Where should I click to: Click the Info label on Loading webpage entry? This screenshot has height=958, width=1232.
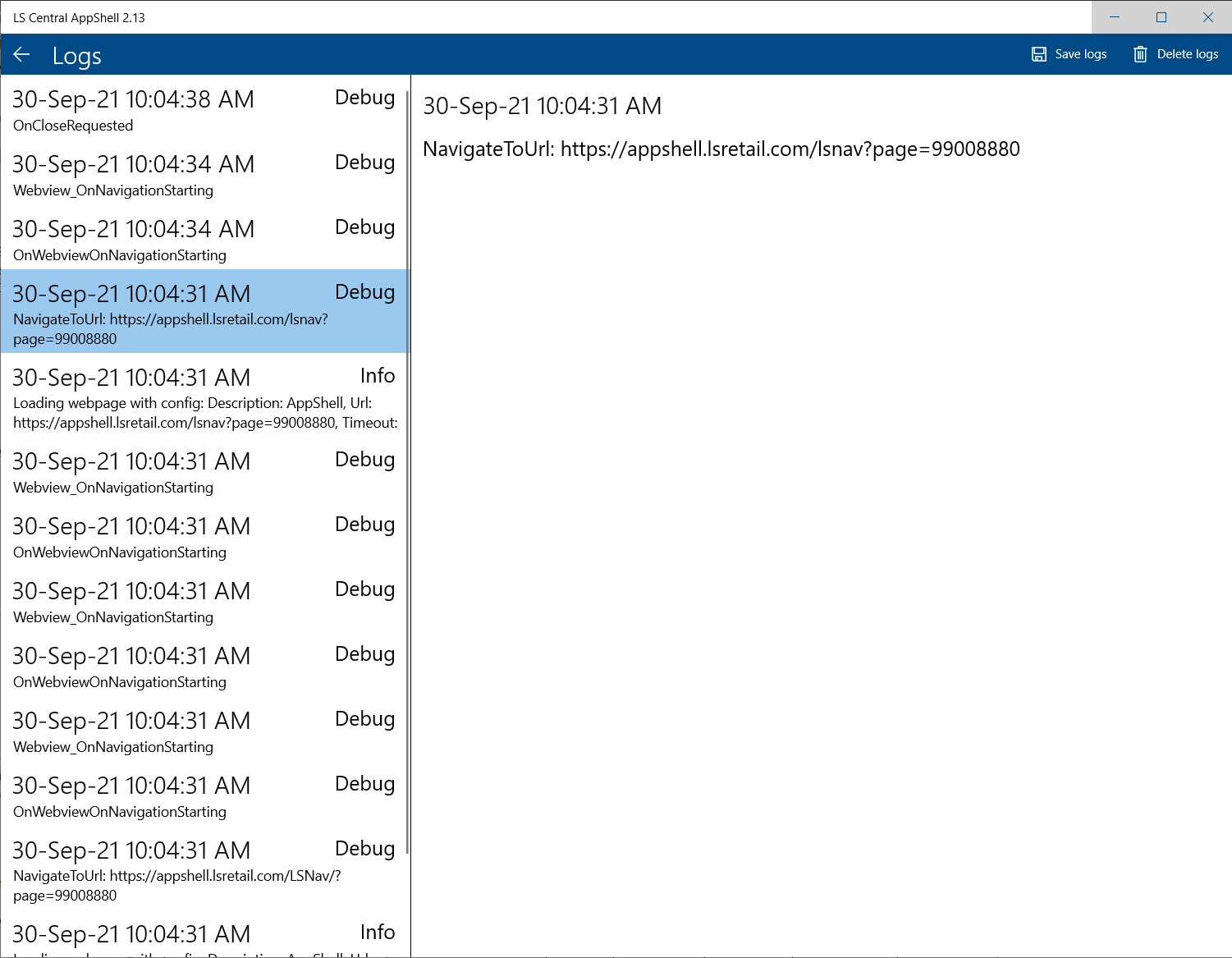point(377,376)
